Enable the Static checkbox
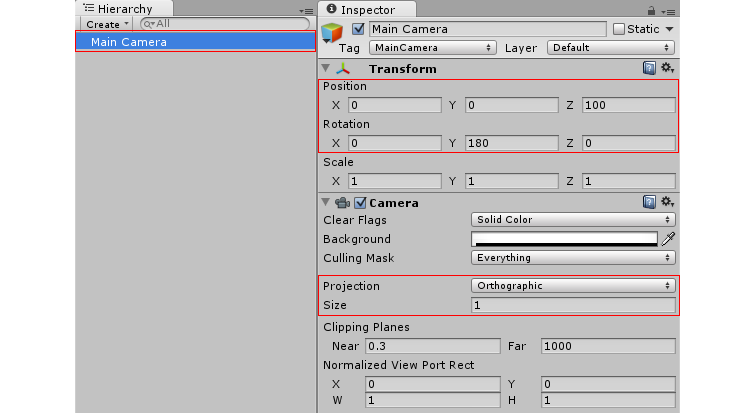This screenshot has height=413, width=756. click(619, 29)
